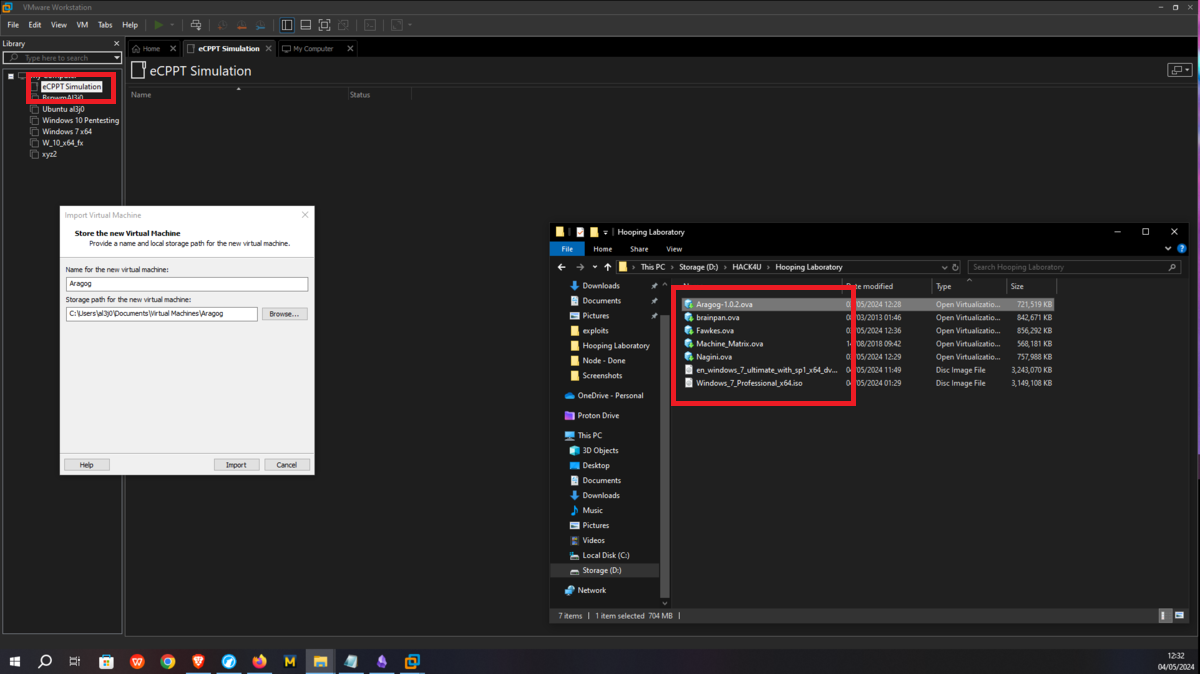Click the stretch guest display icon
Viewport: 1200px width, 674px height.
click(x=396, y=25)
